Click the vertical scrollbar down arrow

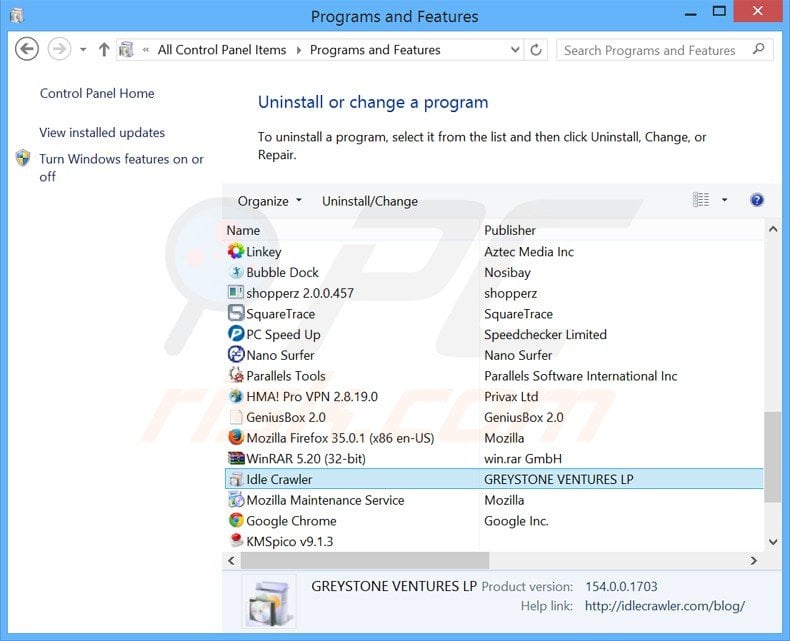point(773,542)
